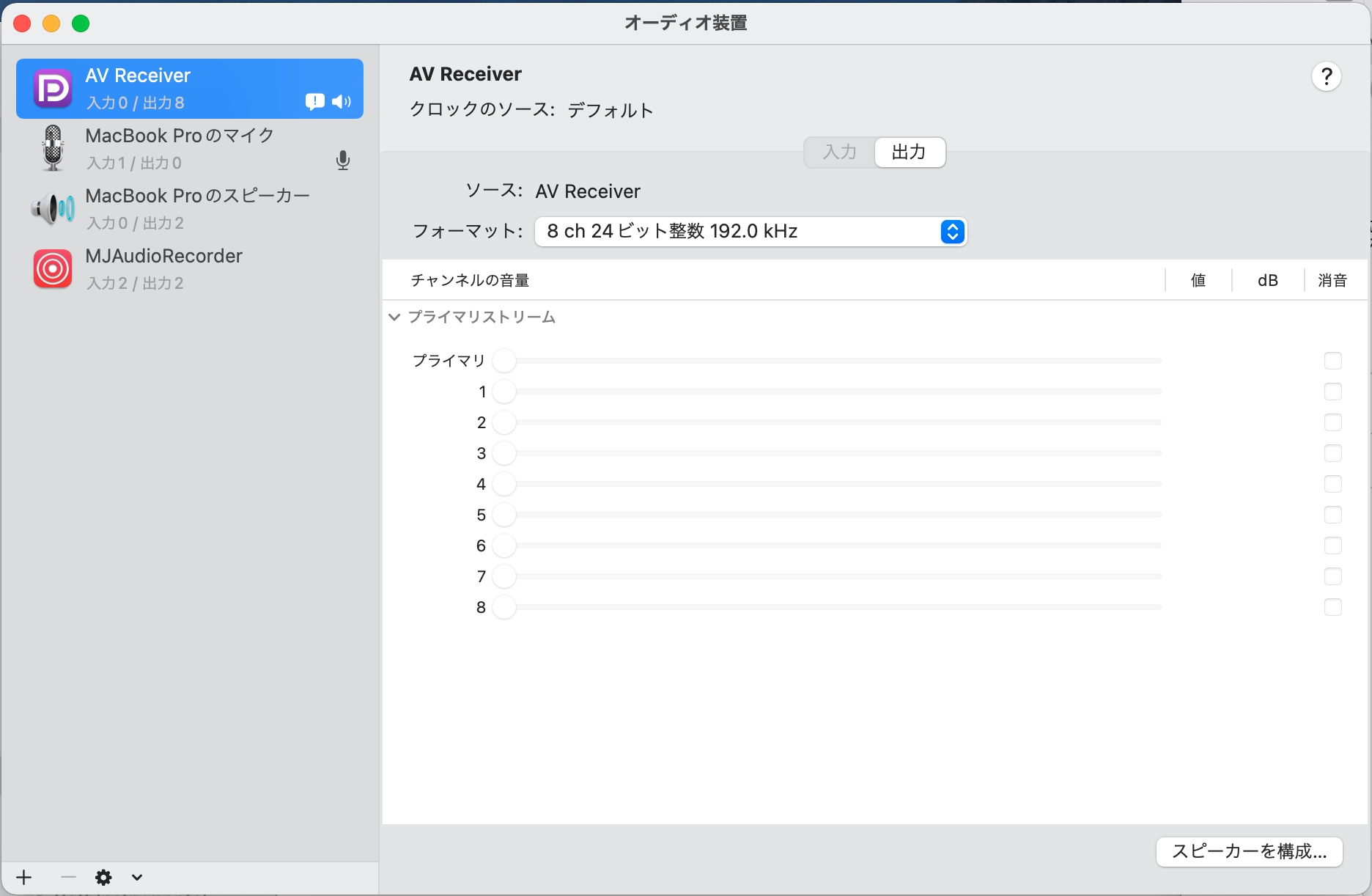Screen dimensions: 1372x896
Task: Select 'MJAudioRecorder' device name
Action: point(163,256)
